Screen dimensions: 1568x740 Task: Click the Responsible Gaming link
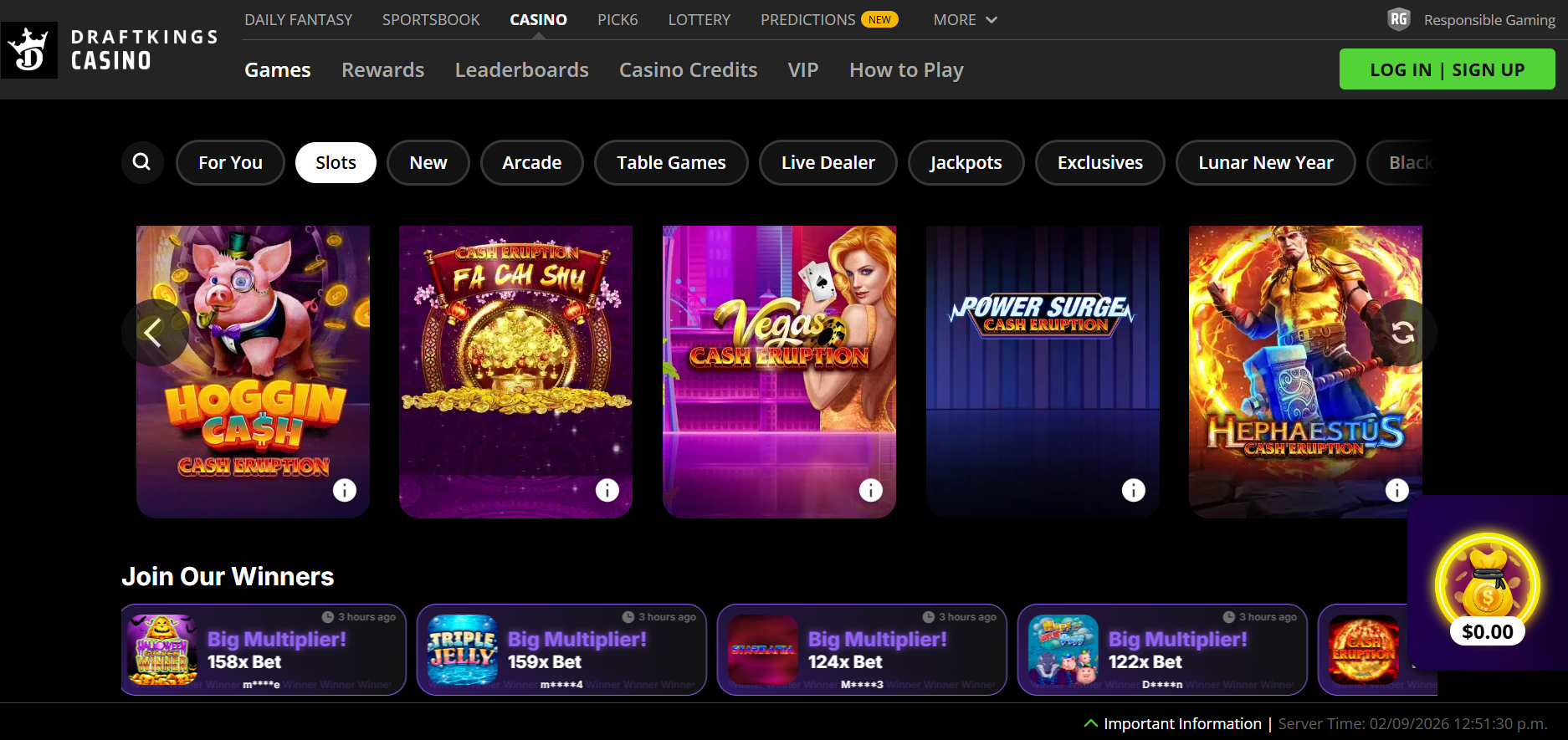(x=1489, y=19)
